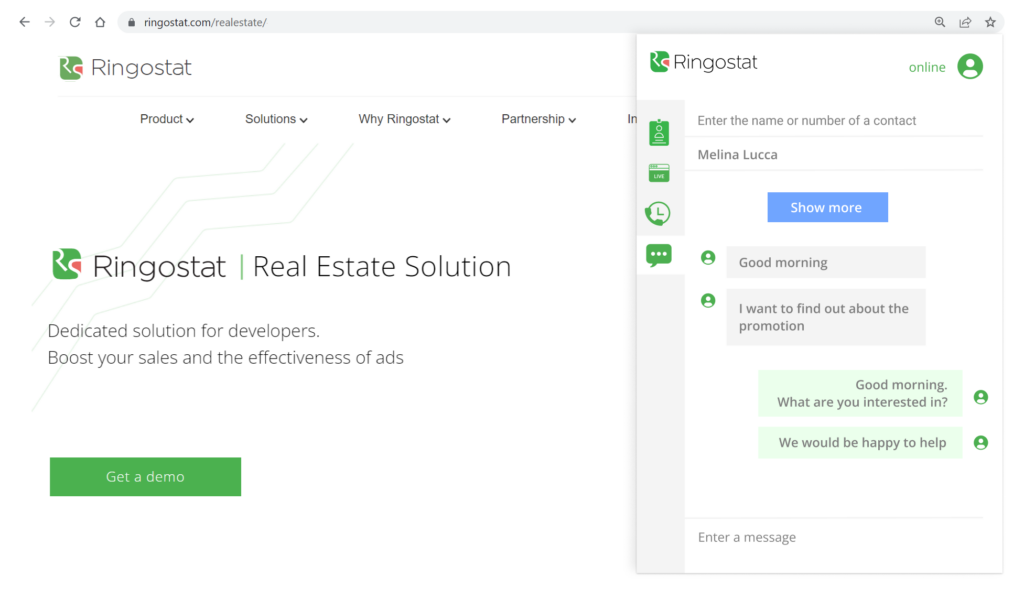1024x589 pixels.
Task: Click the browser home icon
Action: click(100, 22)
